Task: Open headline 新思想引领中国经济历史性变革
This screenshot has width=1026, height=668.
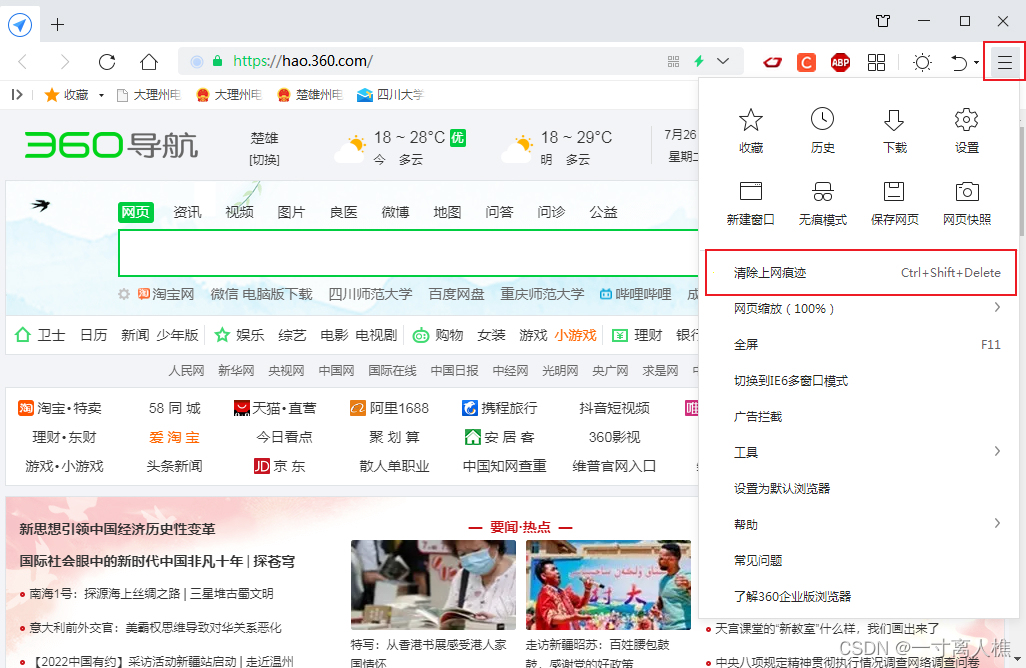Action: click(117, 529)
